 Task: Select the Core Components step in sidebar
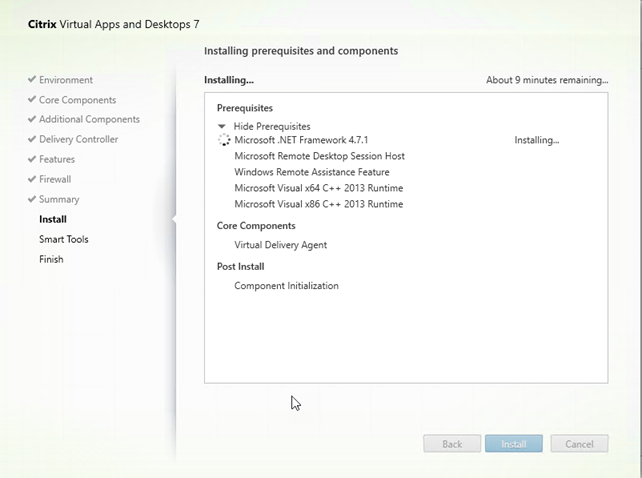[77, 100]
